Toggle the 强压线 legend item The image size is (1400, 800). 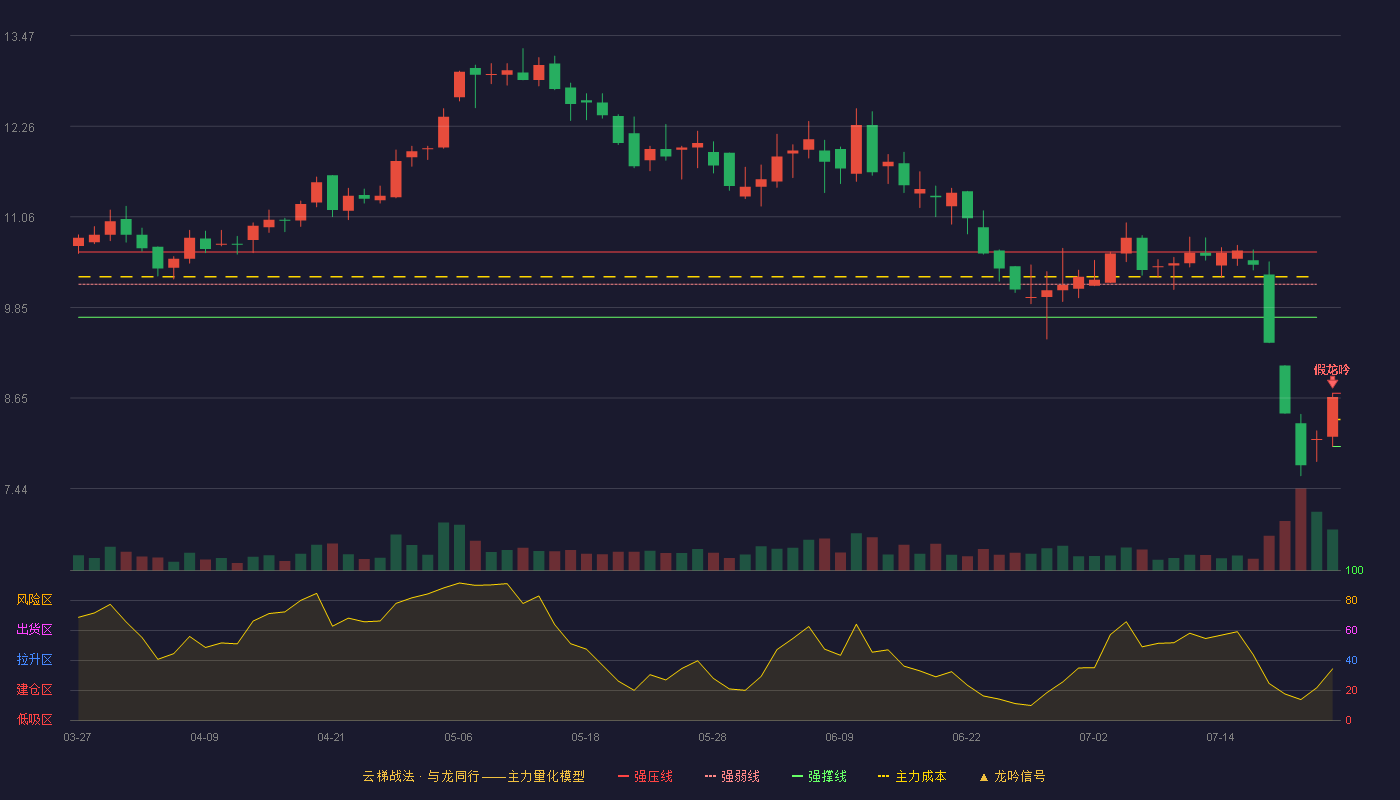[x=645, y=776]
